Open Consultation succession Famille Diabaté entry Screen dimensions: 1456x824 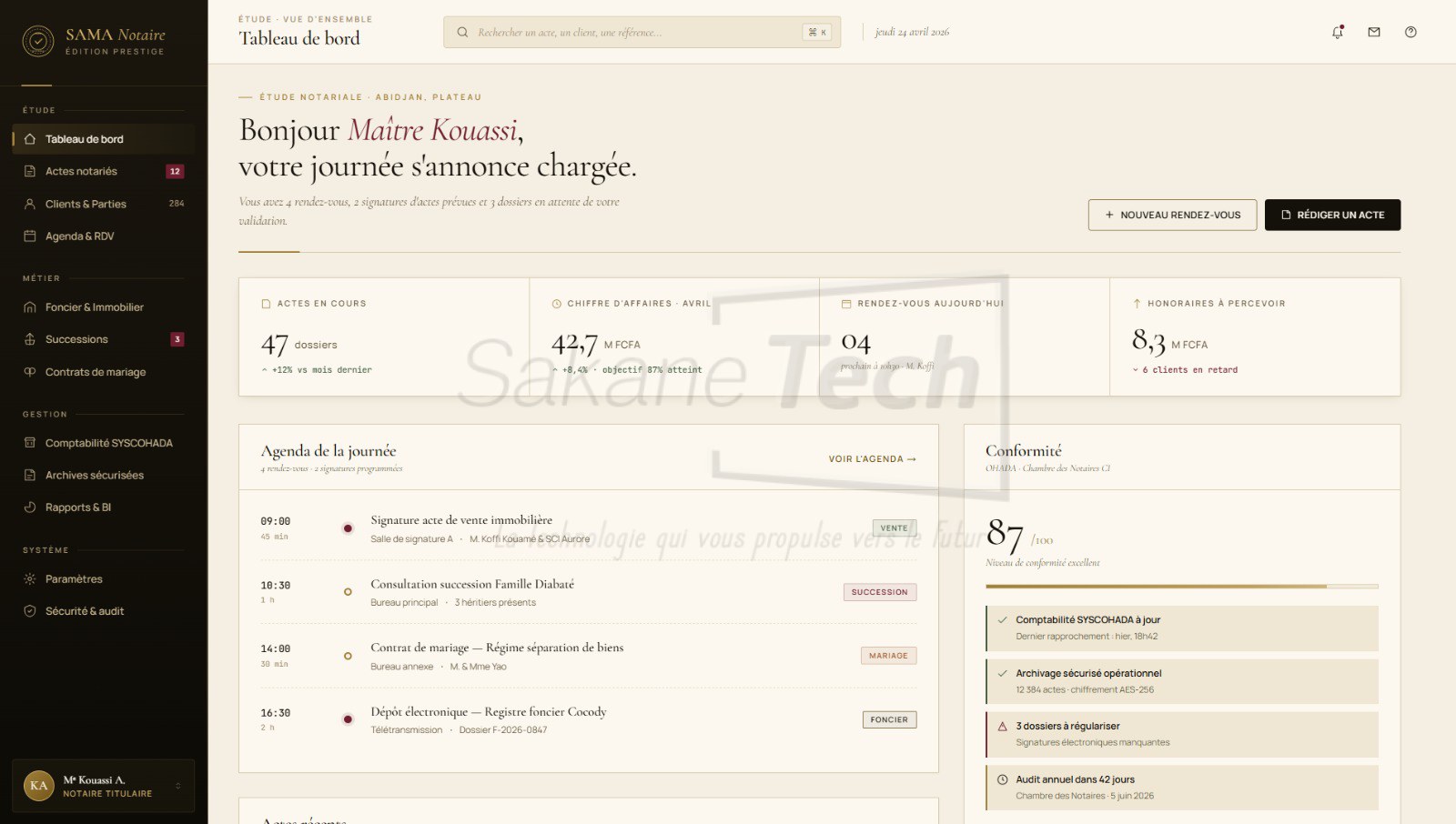pyautogui.click(x=589, y=592)
